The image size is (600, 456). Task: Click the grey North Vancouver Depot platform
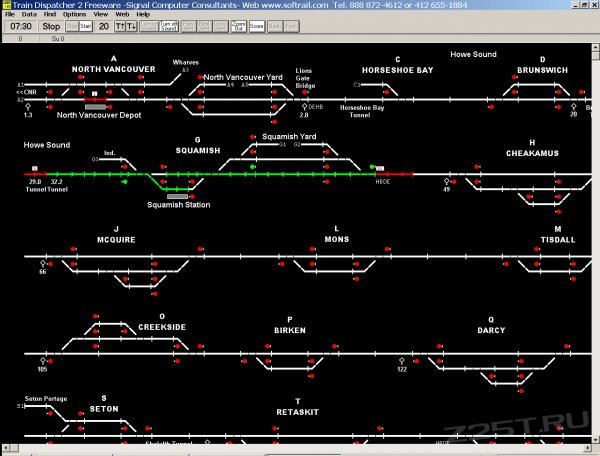click(x=97, y=107)
